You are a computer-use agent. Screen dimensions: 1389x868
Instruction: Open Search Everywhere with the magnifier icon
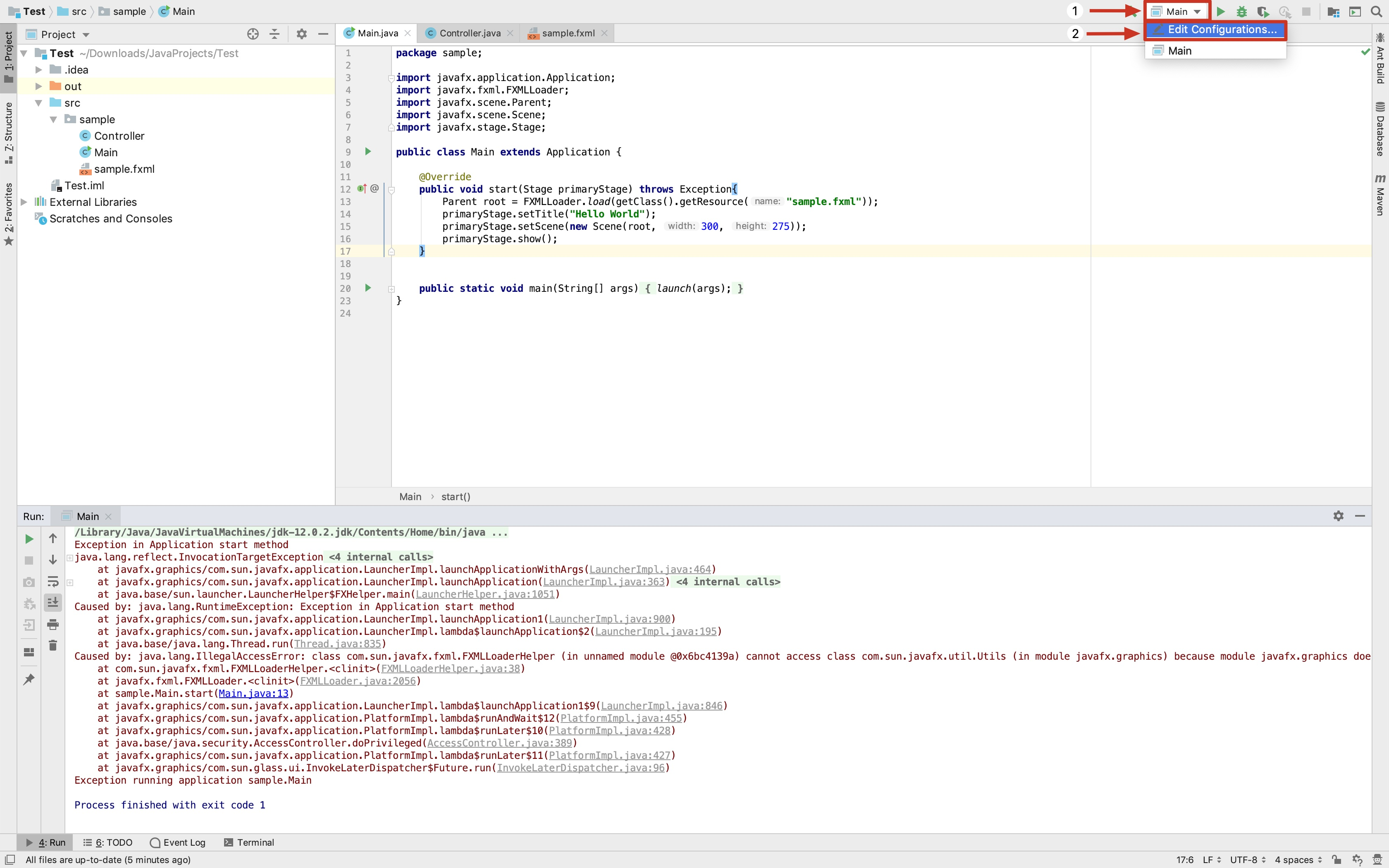click(1376, 12)
